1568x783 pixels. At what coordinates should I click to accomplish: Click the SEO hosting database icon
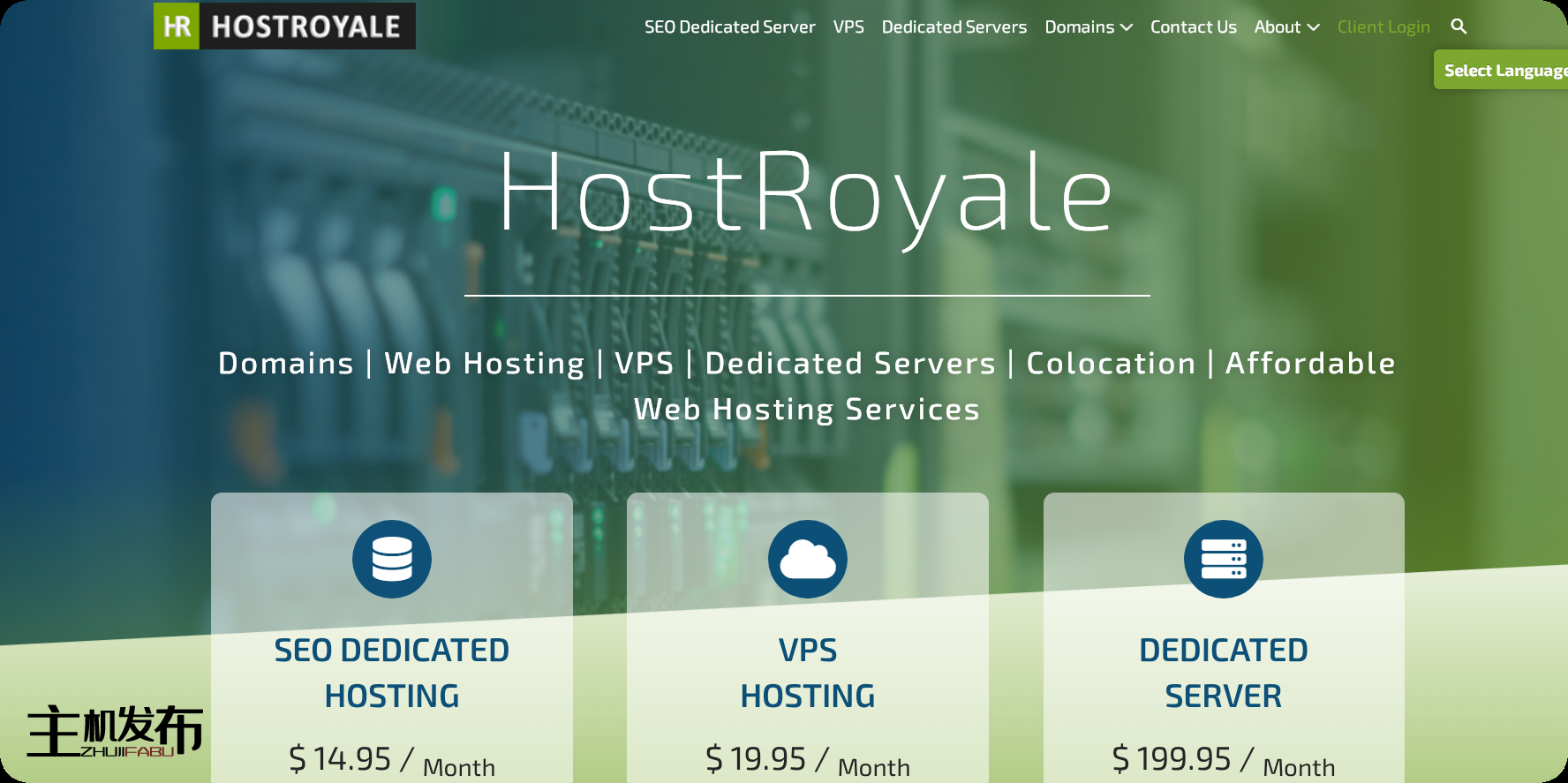tap(392, 559)
